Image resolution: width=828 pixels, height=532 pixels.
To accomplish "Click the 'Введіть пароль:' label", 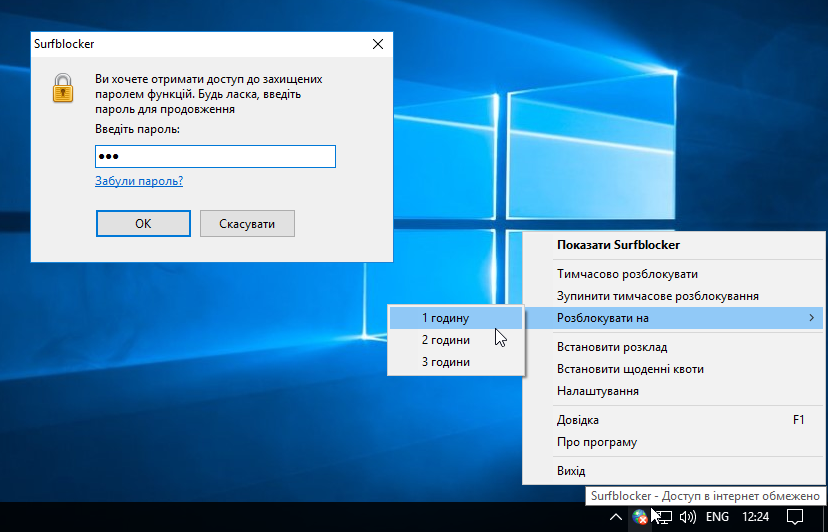I will click(137, 129).
